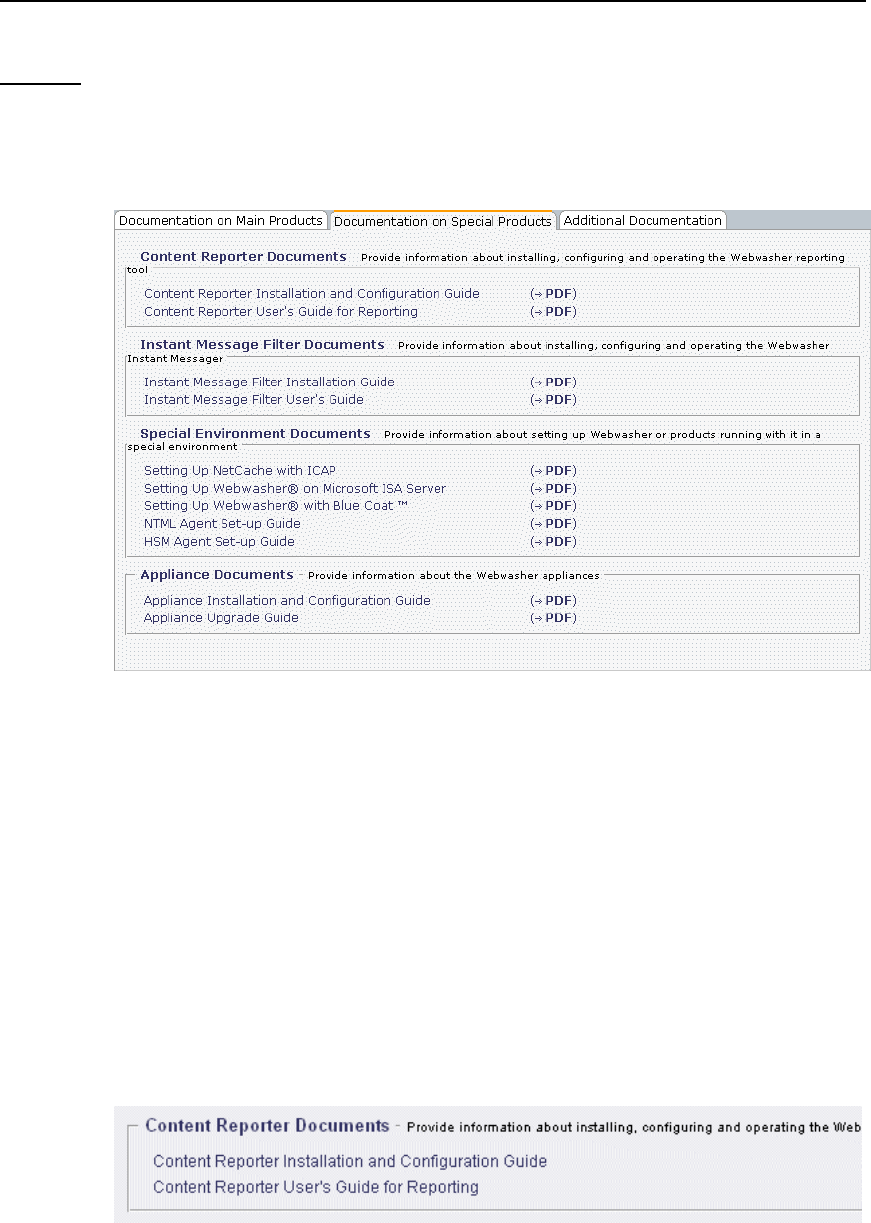The image size is (871, 1223).
Task: Open PDF for Appliance Upgrade Guide
Action: click(x=553, y=618)
